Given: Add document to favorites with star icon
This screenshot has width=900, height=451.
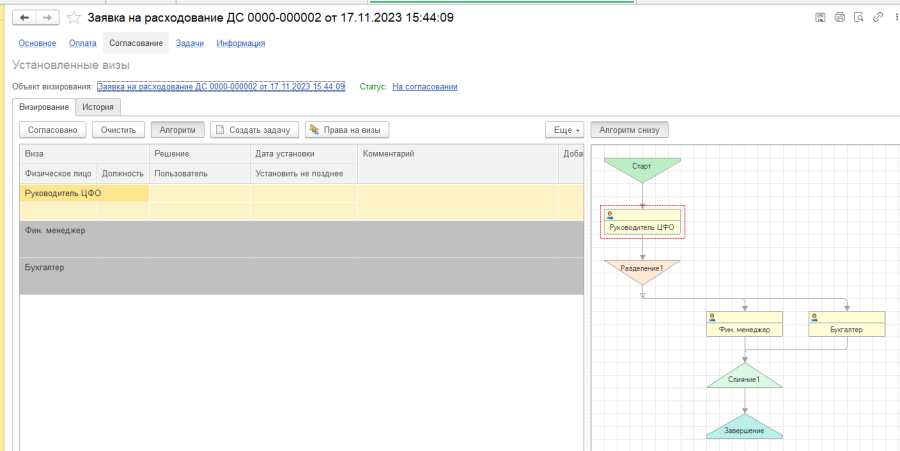Looking at the screenshot, I should coord(75,18).
